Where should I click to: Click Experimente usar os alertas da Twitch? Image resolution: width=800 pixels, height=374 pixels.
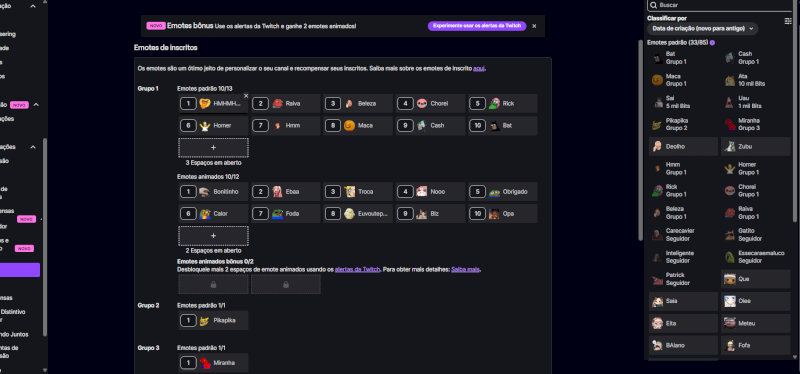pos(477,26)
